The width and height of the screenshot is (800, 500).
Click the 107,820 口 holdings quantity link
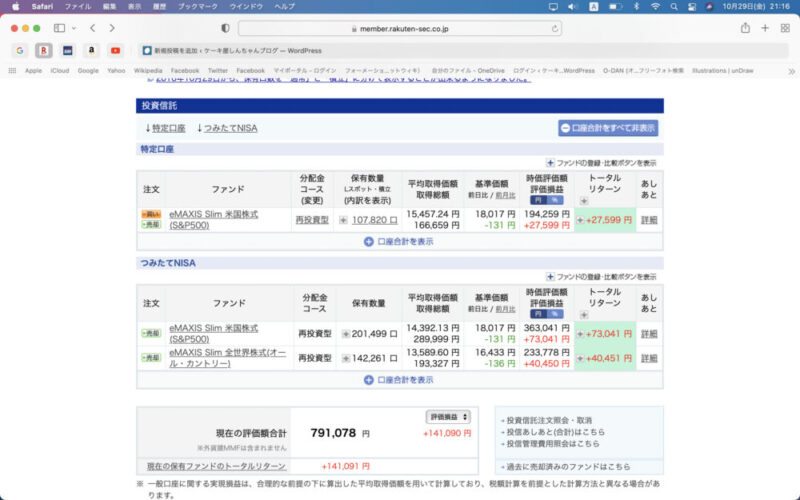pos(374,220)
